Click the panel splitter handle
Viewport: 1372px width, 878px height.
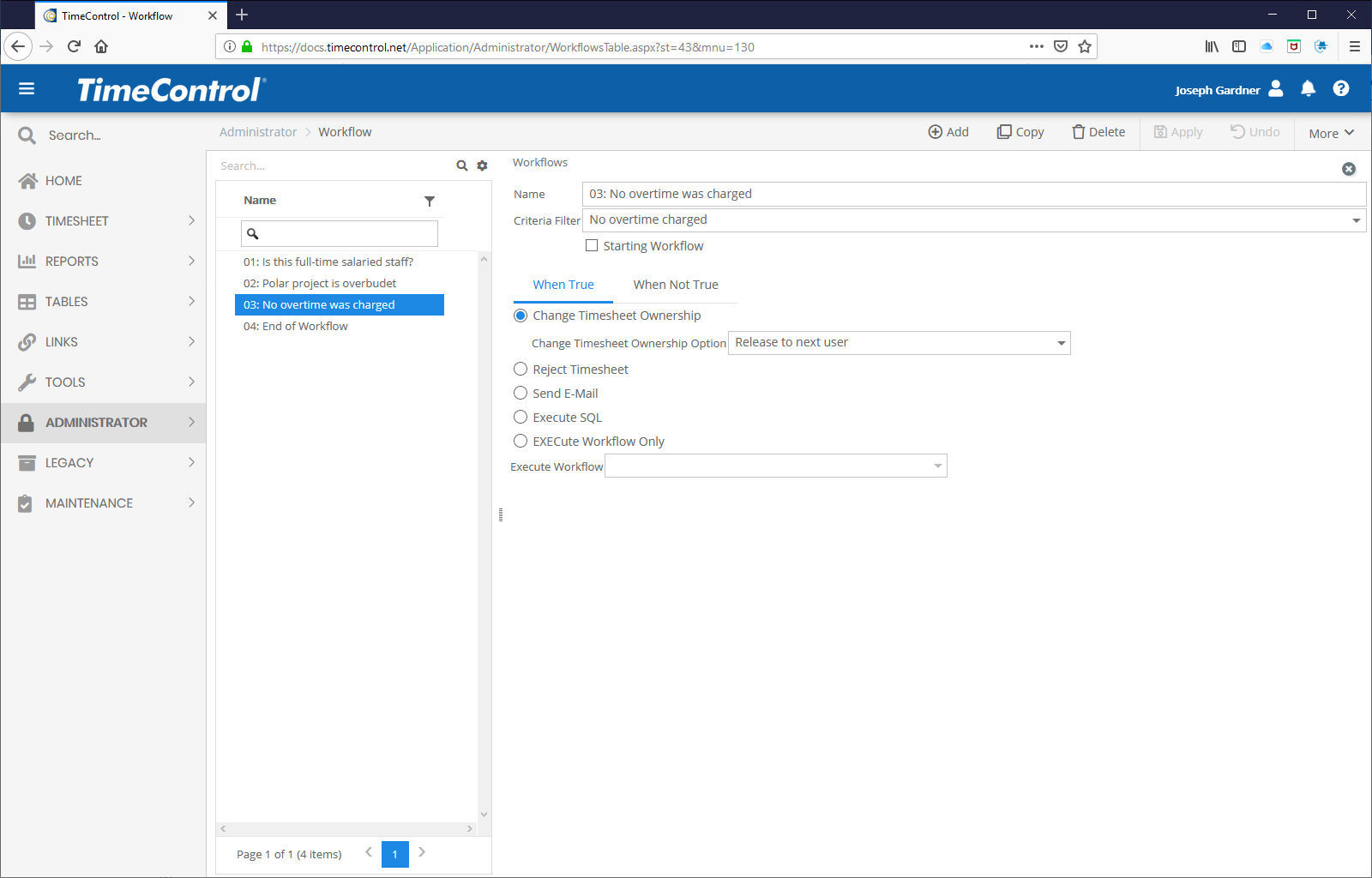[x=501, y=515]
